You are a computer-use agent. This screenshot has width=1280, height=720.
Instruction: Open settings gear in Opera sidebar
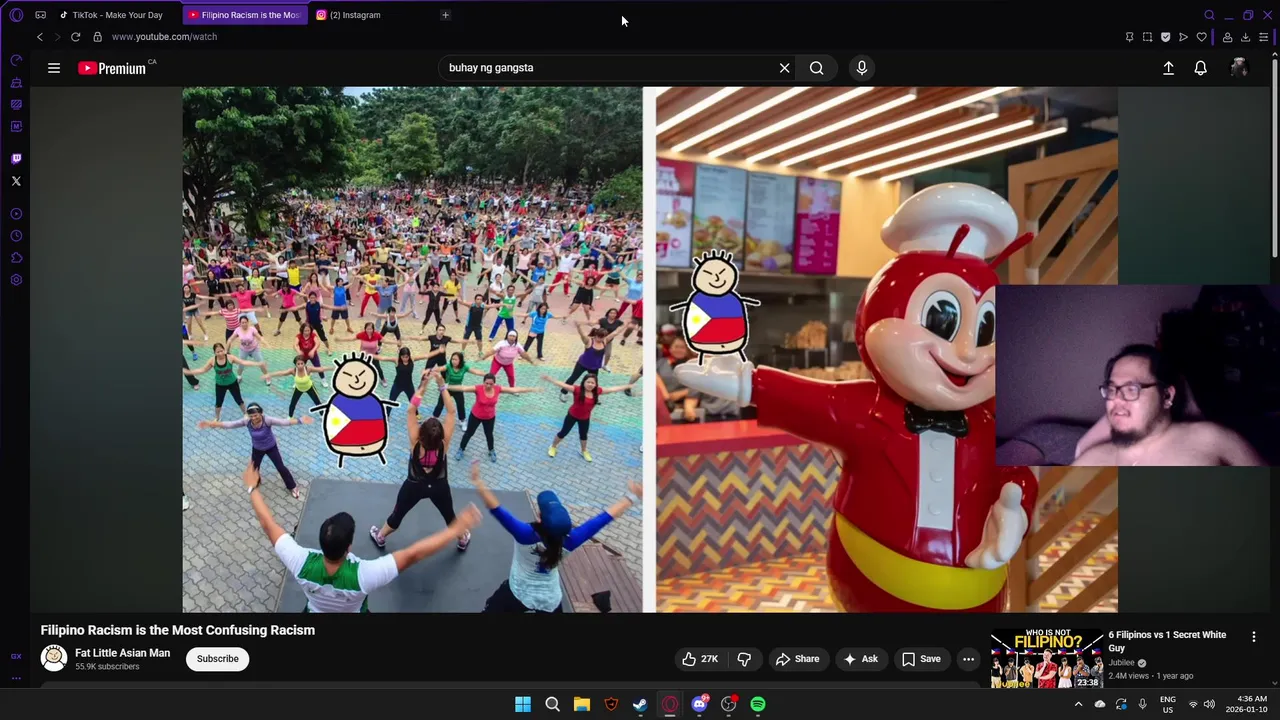click(16, 280)
